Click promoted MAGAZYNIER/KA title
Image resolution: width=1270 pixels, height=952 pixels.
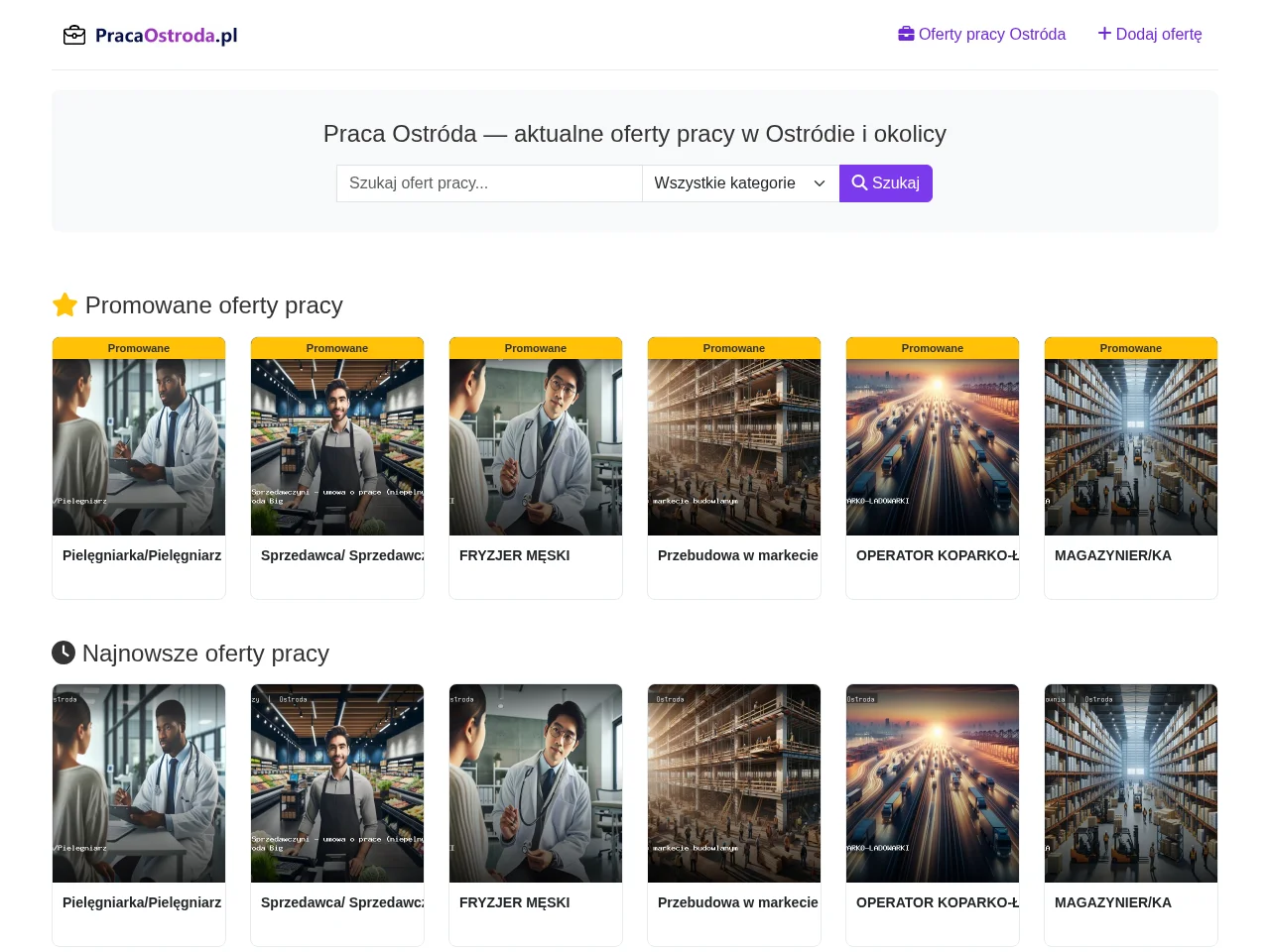tap(1113, 555)
